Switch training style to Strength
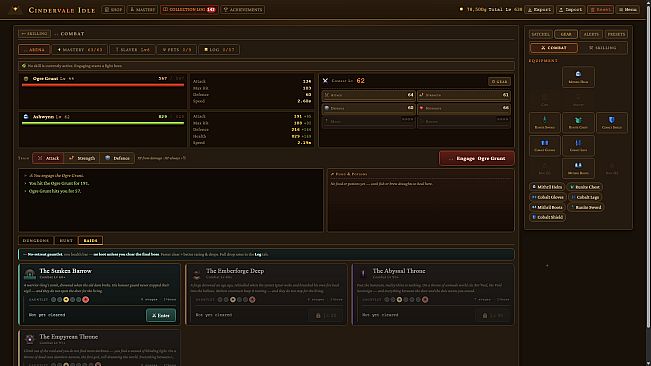This screenshot has height=366, width=651. coord(82,158)
